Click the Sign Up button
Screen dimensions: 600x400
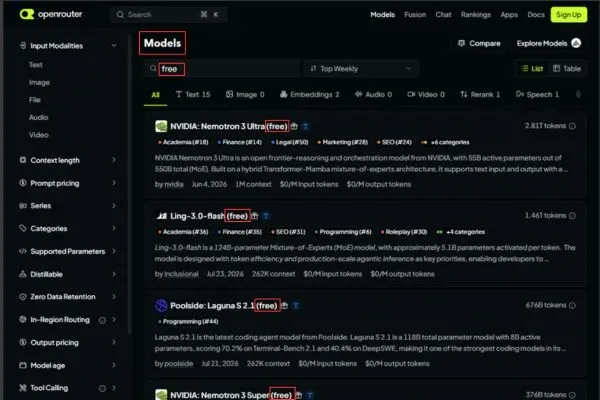[569, 15]
